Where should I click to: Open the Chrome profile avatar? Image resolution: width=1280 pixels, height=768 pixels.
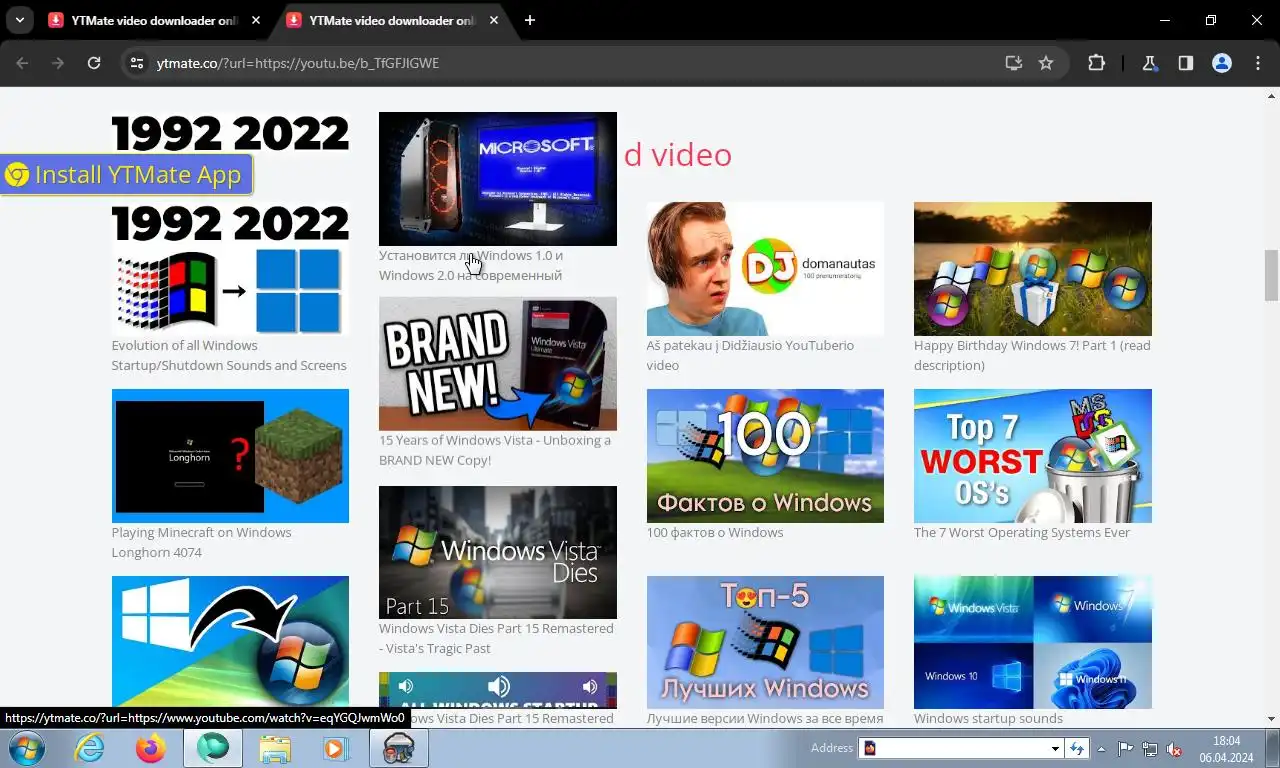click(x=1222, y=63)
